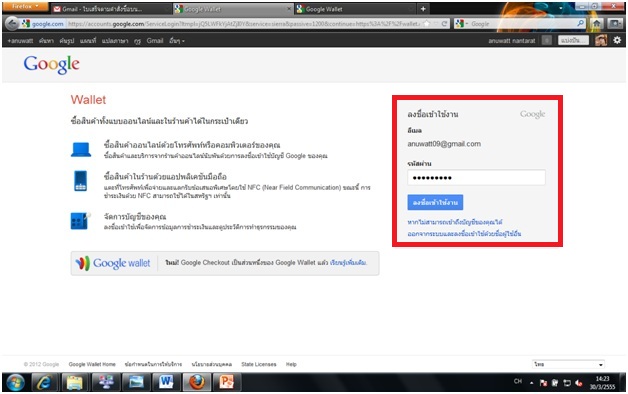Screen dimensions: 628x394
Task: Launch Internet Explorer from taskbar
Action: [44, 382]
